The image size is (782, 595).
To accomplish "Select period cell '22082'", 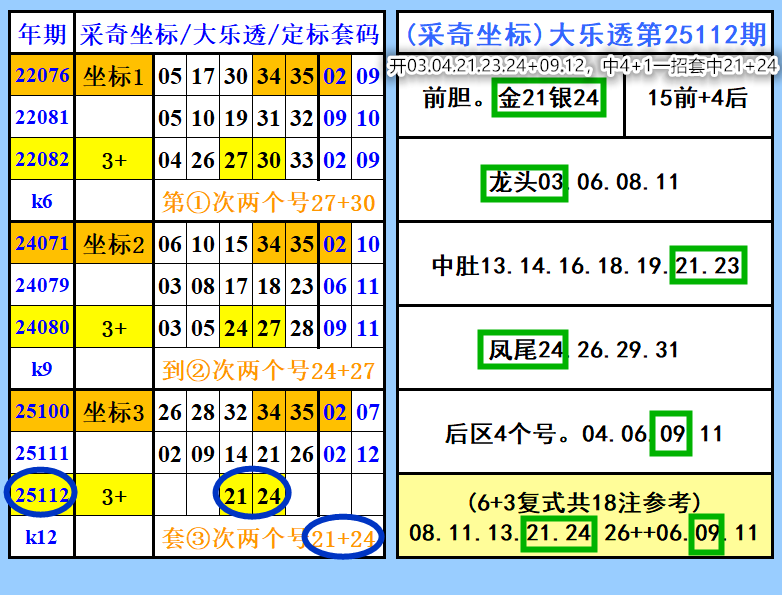I will tap(42, 159).
